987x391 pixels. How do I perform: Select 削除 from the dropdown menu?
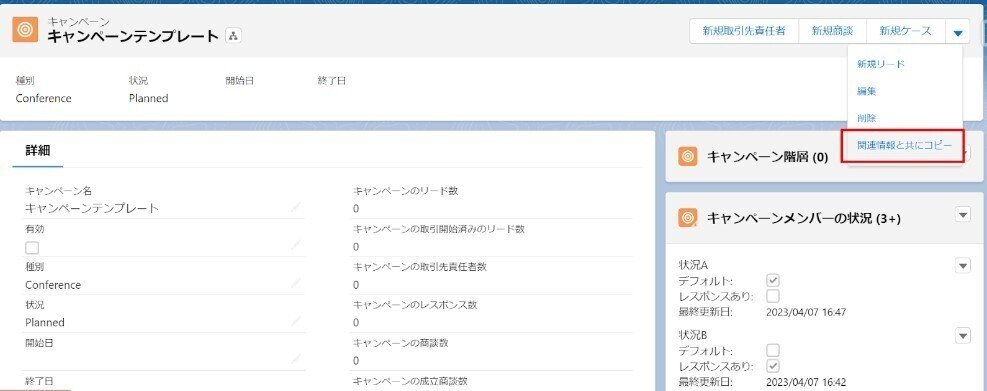pyautogui.click(x=905, y=118)
